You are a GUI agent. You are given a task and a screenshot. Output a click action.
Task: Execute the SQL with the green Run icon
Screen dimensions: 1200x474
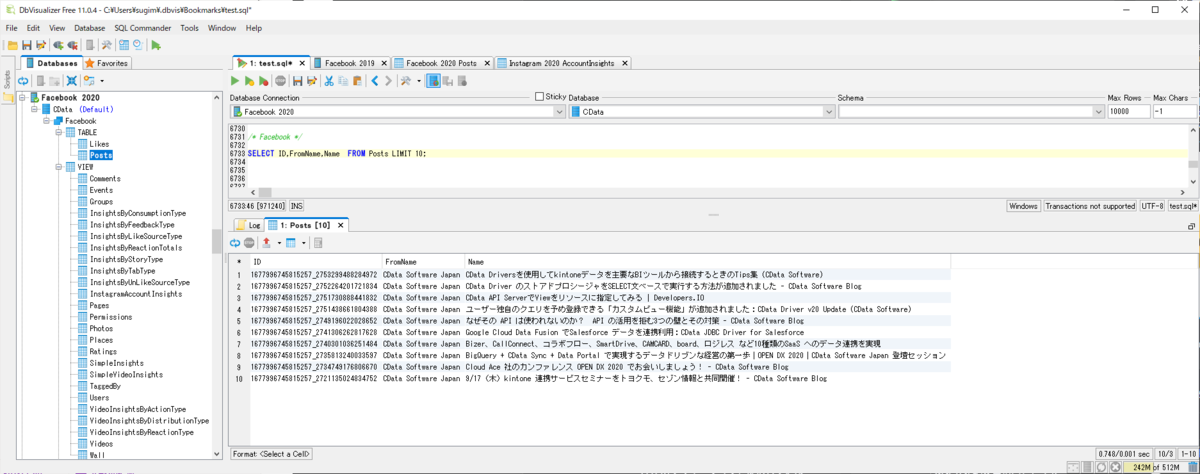236,81
